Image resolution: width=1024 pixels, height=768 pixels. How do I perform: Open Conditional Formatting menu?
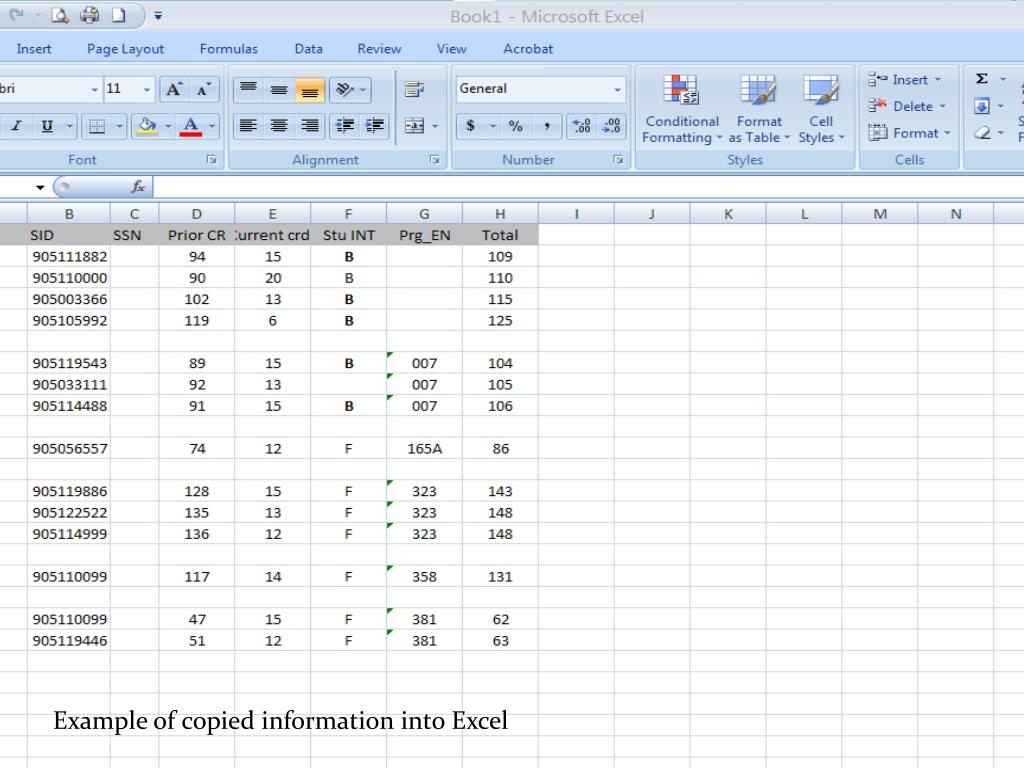[x=681, y=108]
